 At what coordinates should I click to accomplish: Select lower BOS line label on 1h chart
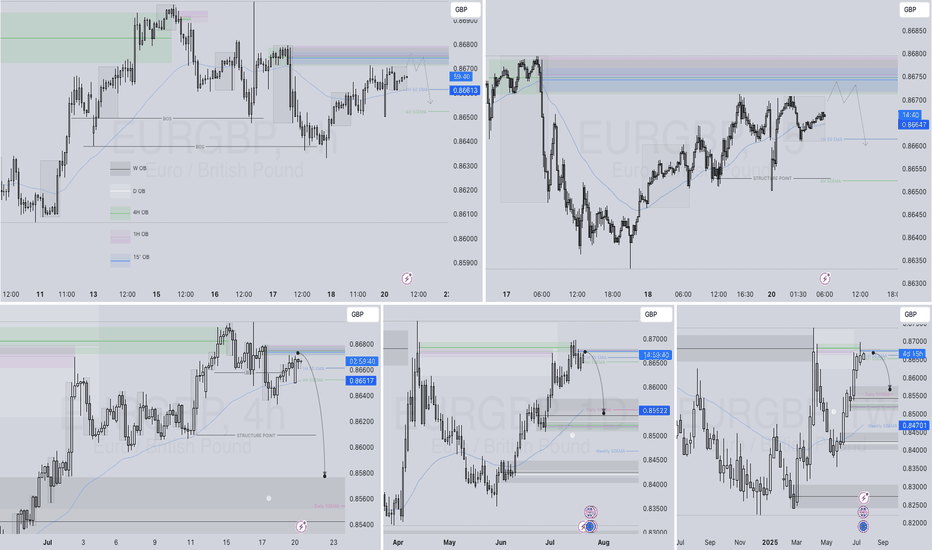pos(200,147)
